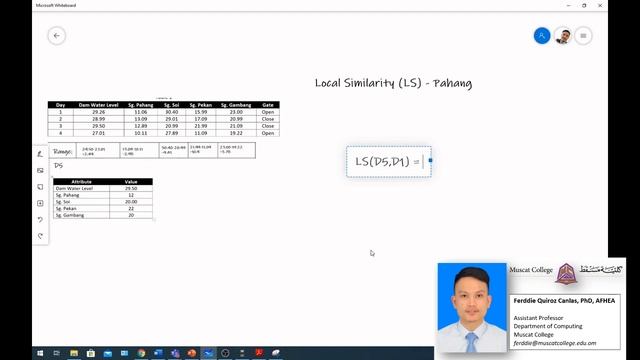Launch Microsoft Store from taskbar
The image size is (640, 360).
tap(91, 353)
